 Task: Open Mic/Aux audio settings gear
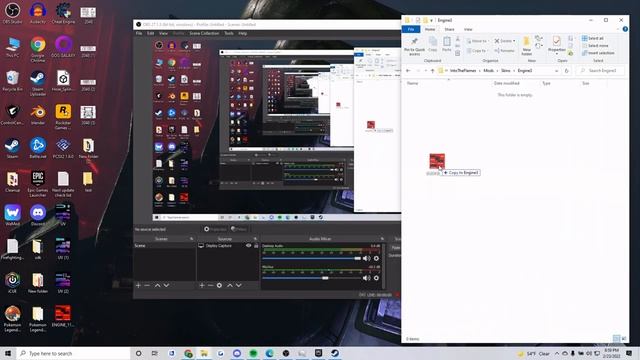376,278
